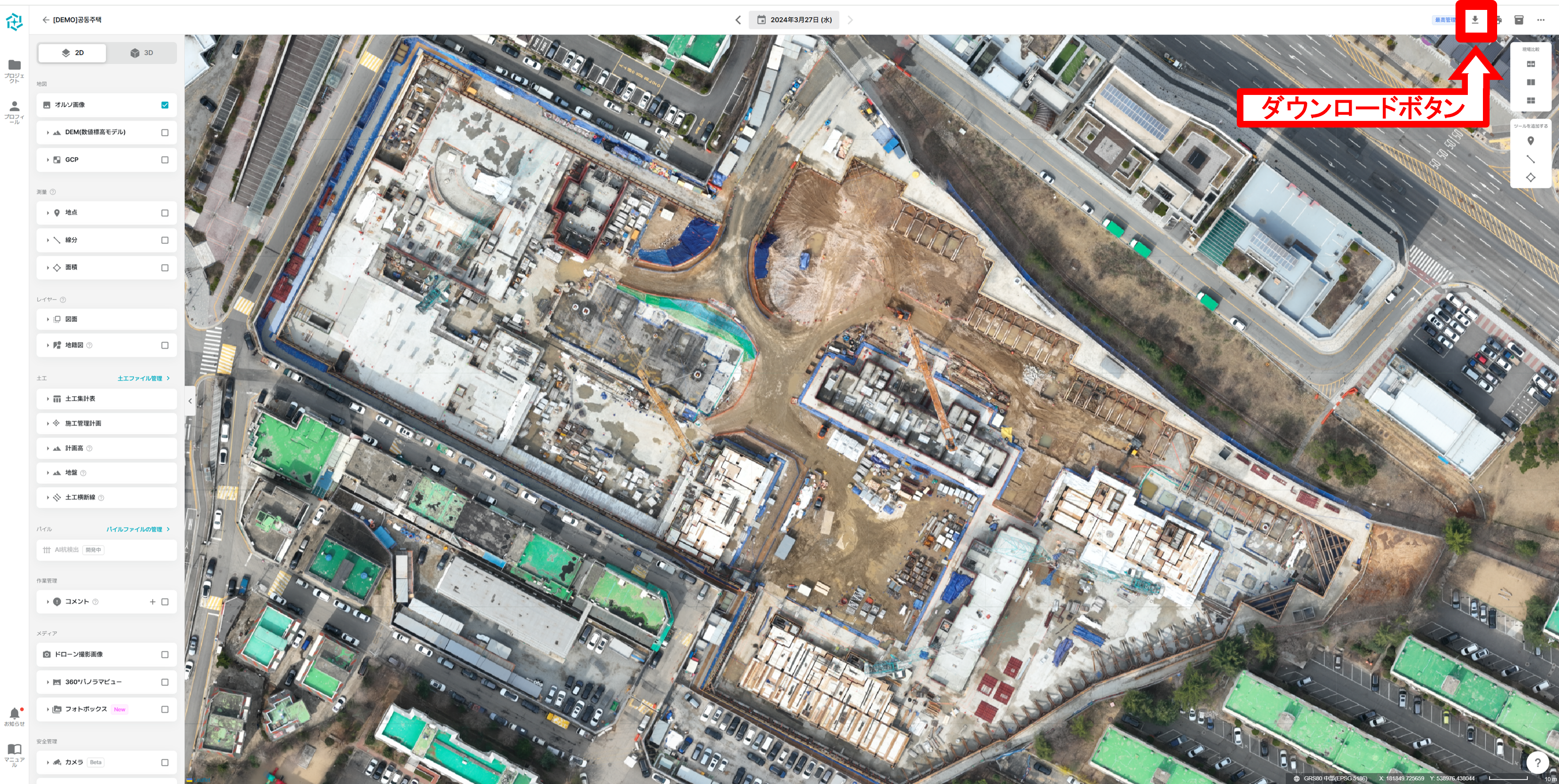This screenshot has height=784, width=1559.
Task: Uncheck the オルソ画像 layer checkbox
Action: (164, 105)
